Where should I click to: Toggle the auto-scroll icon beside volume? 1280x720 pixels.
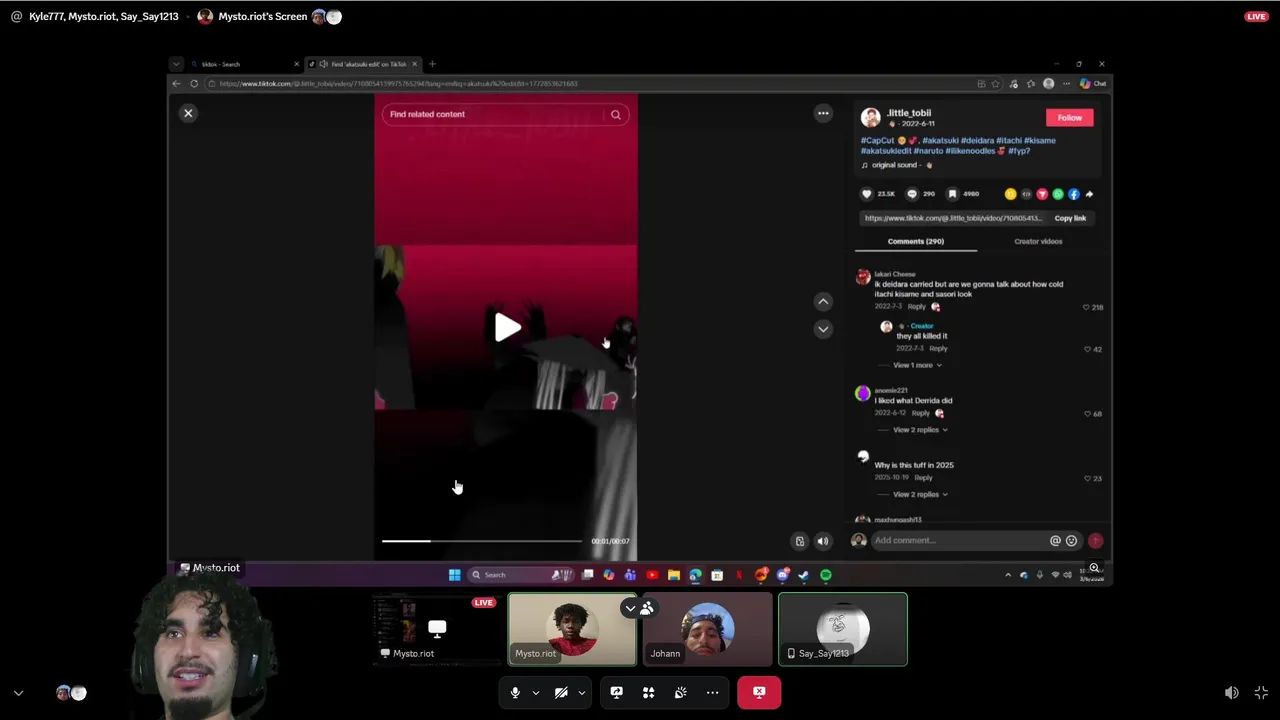pyautogui.click(x=799, y=541)
